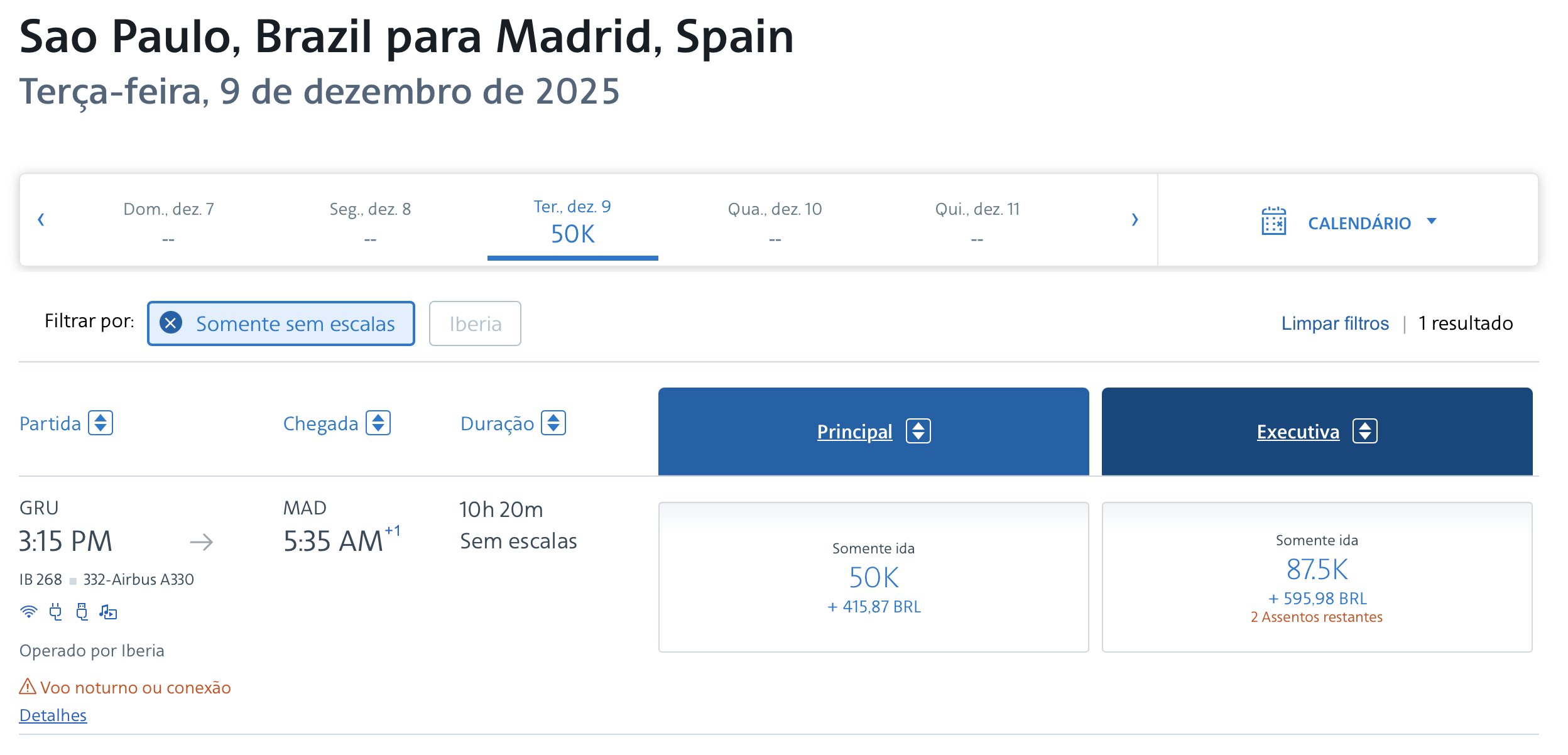Click the Wi-Fi amenity icon
1568x755 pixels.
[x=29, y=612]
